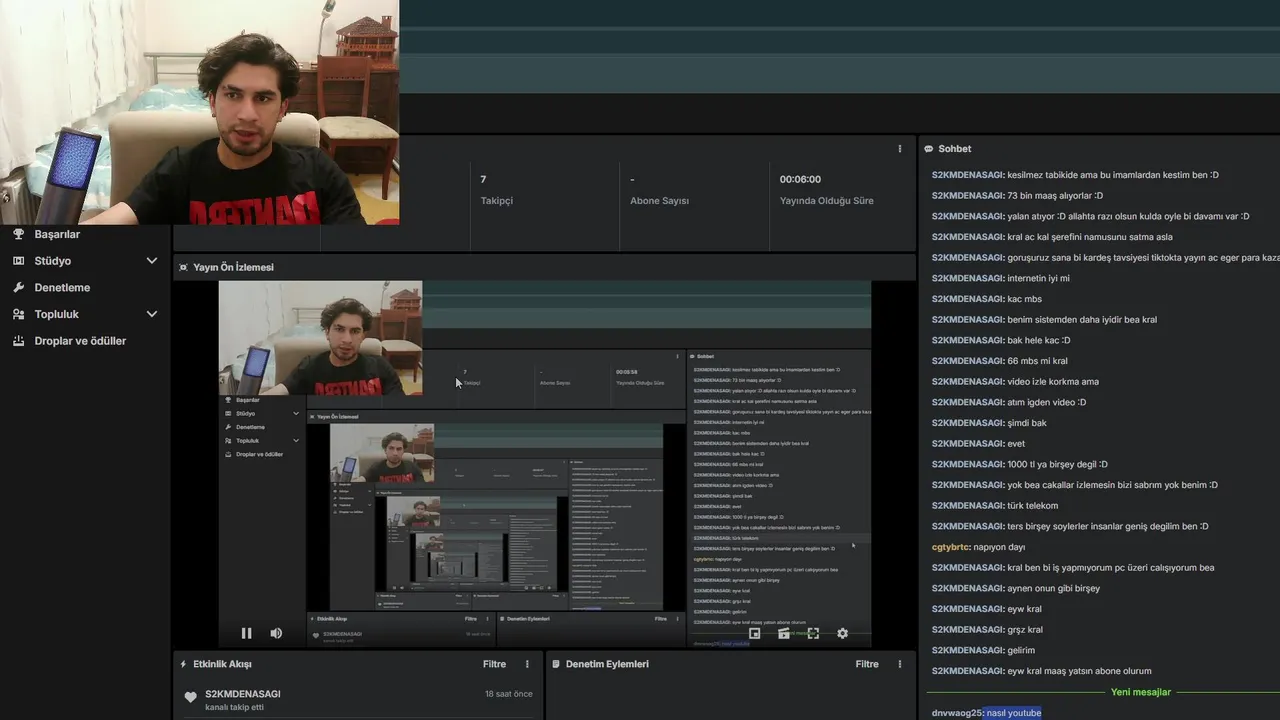This screenshot has height=720, width=1280.
Task: Open the Etkinlik Akışı three-dot menu
Action: pyautogui.click(x=527, y=664)
